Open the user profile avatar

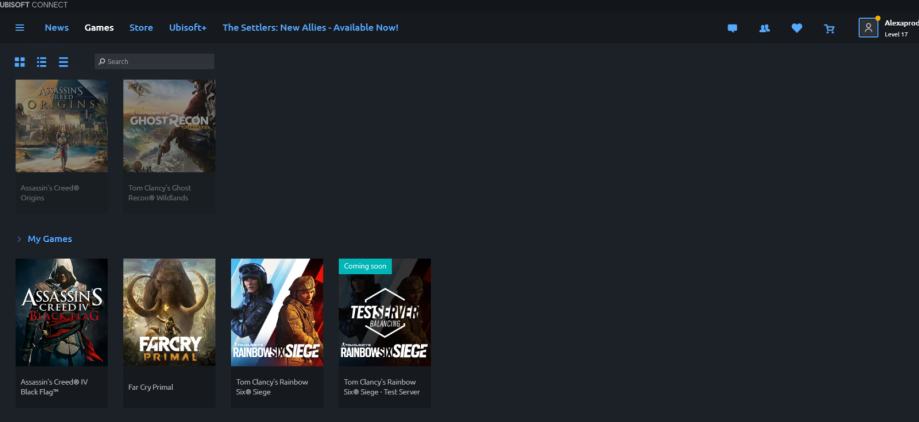coord(868,28)
